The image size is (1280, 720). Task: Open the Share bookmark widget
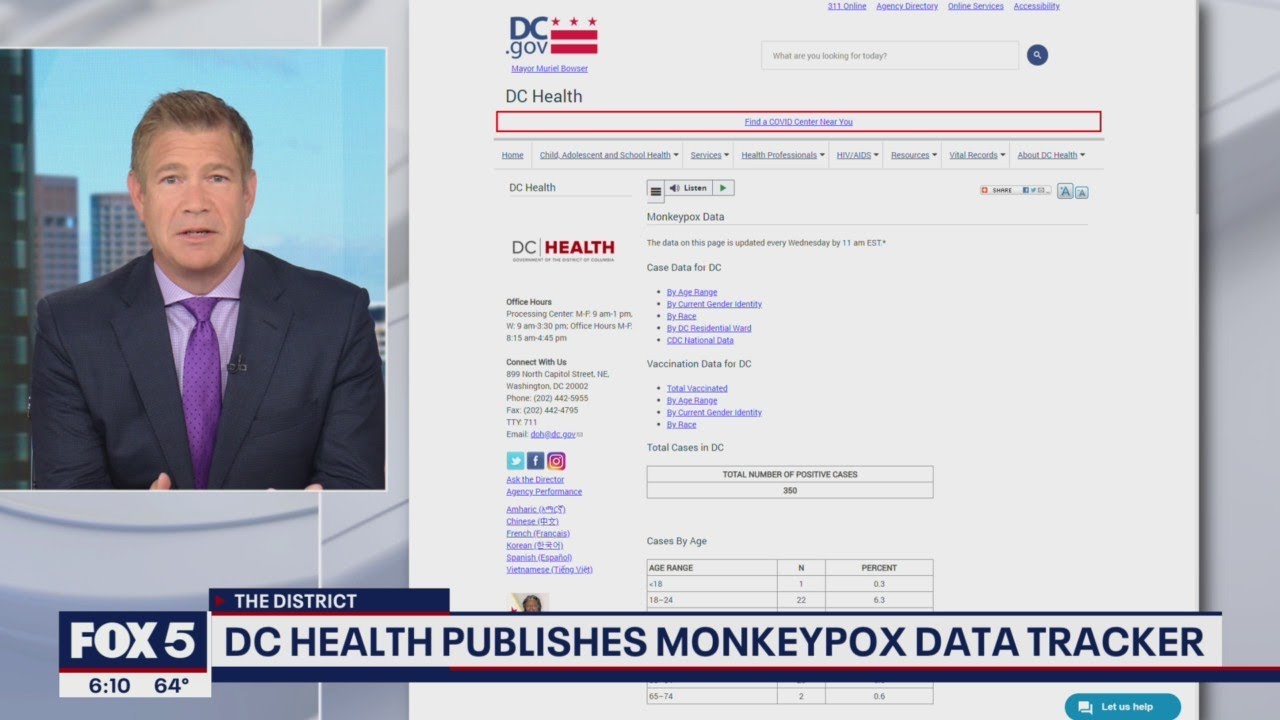coord(1015,190)
